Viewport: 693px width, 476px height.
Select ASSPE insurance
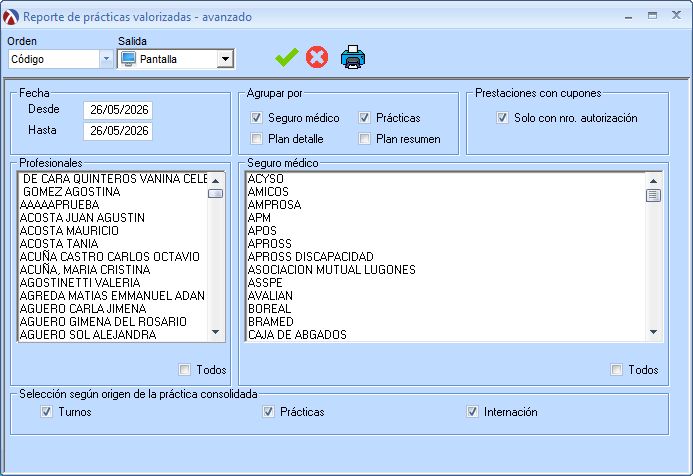446,282
